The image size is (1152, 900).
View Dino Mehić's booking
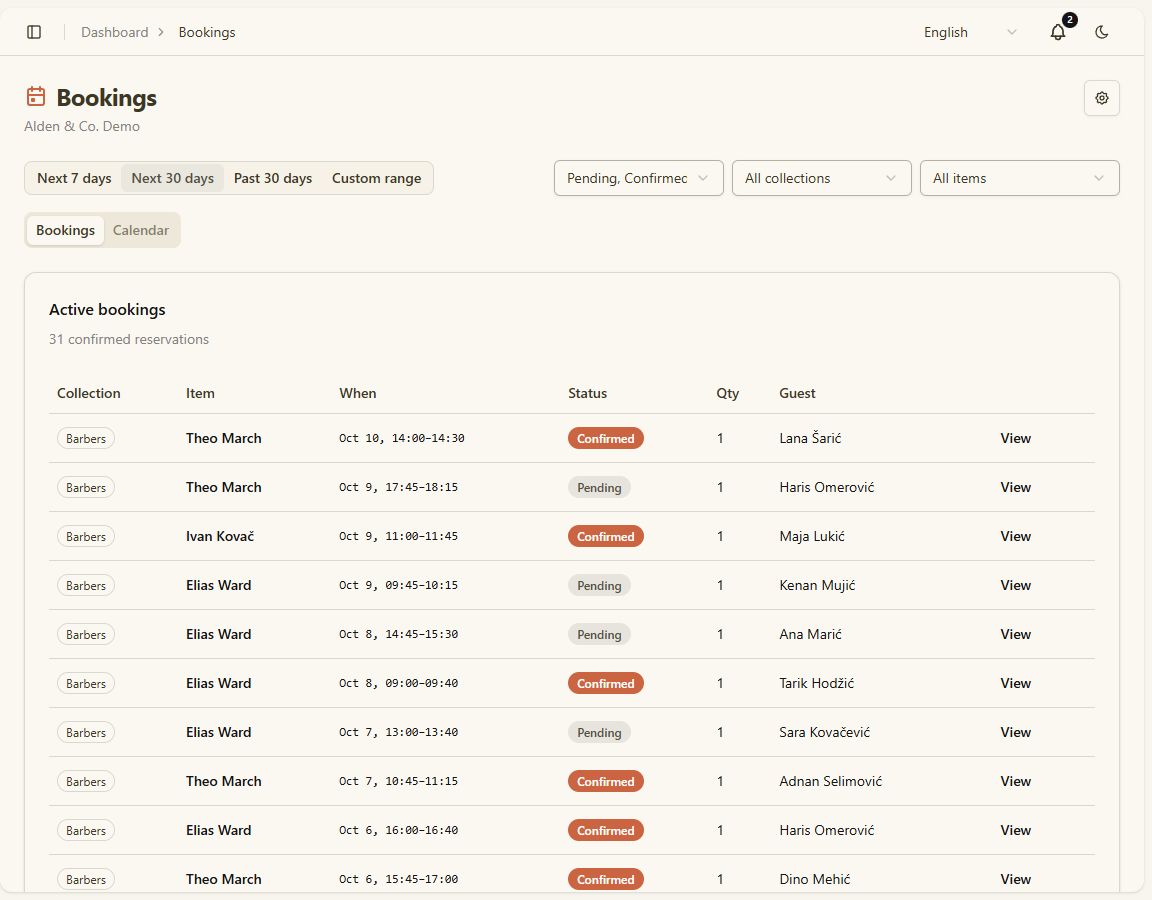(x=1015, y=879)
